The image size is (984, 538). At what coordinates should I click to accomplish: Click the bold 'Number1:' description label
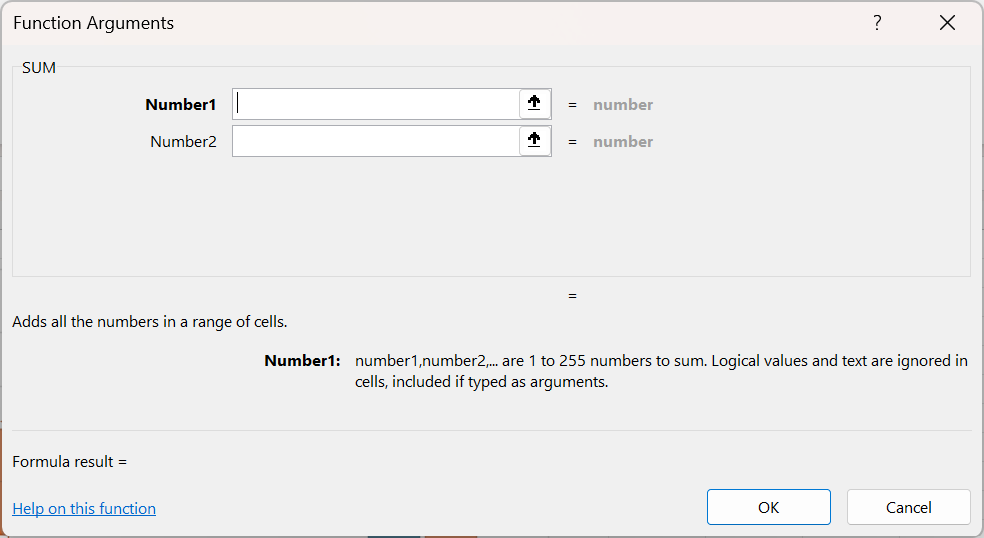point(302,361)
